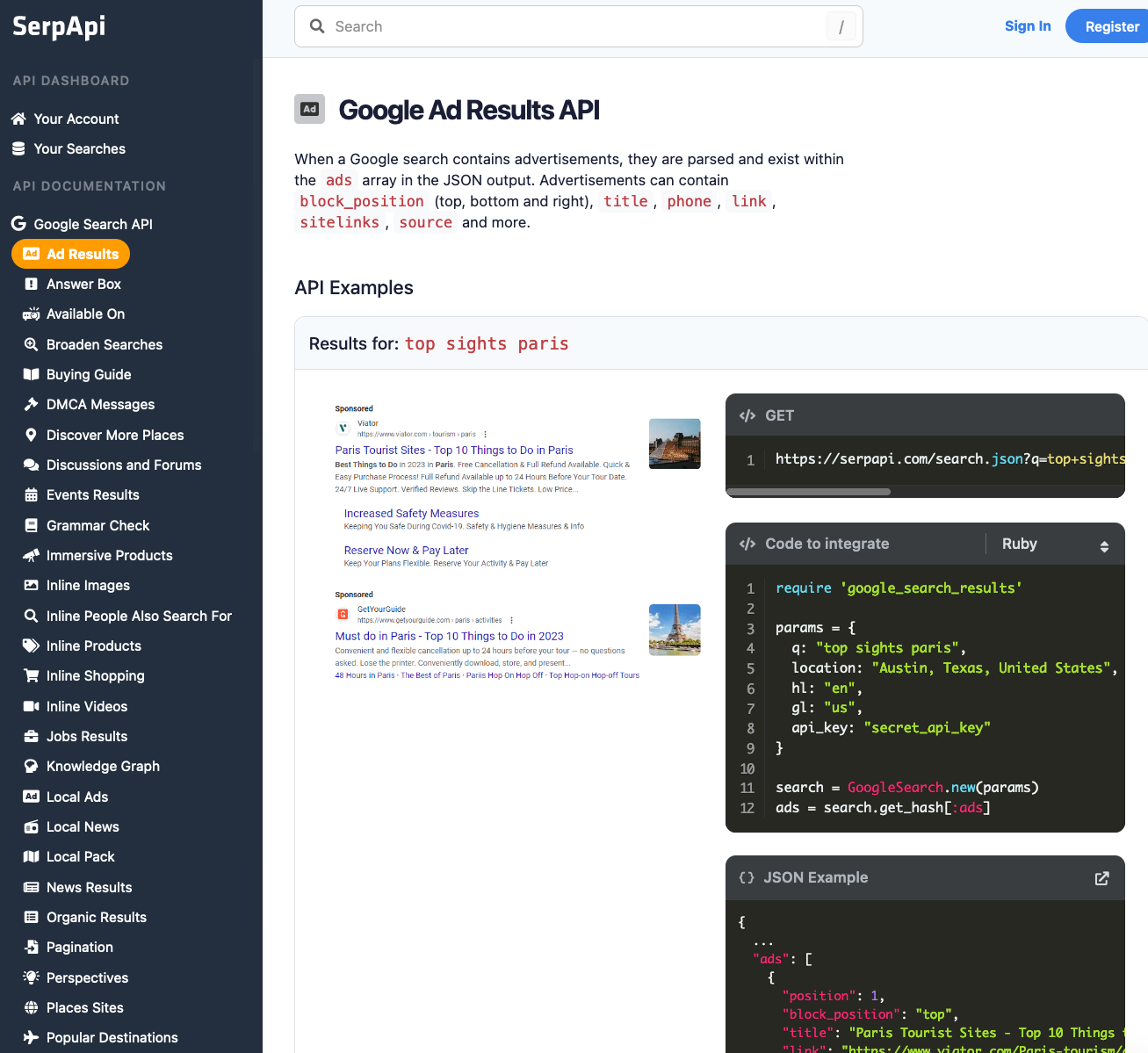The width and height of the screenshot is (1148, 1053).
Task: Click the DMCA Messages gavel icon
Action: point(31,404)
